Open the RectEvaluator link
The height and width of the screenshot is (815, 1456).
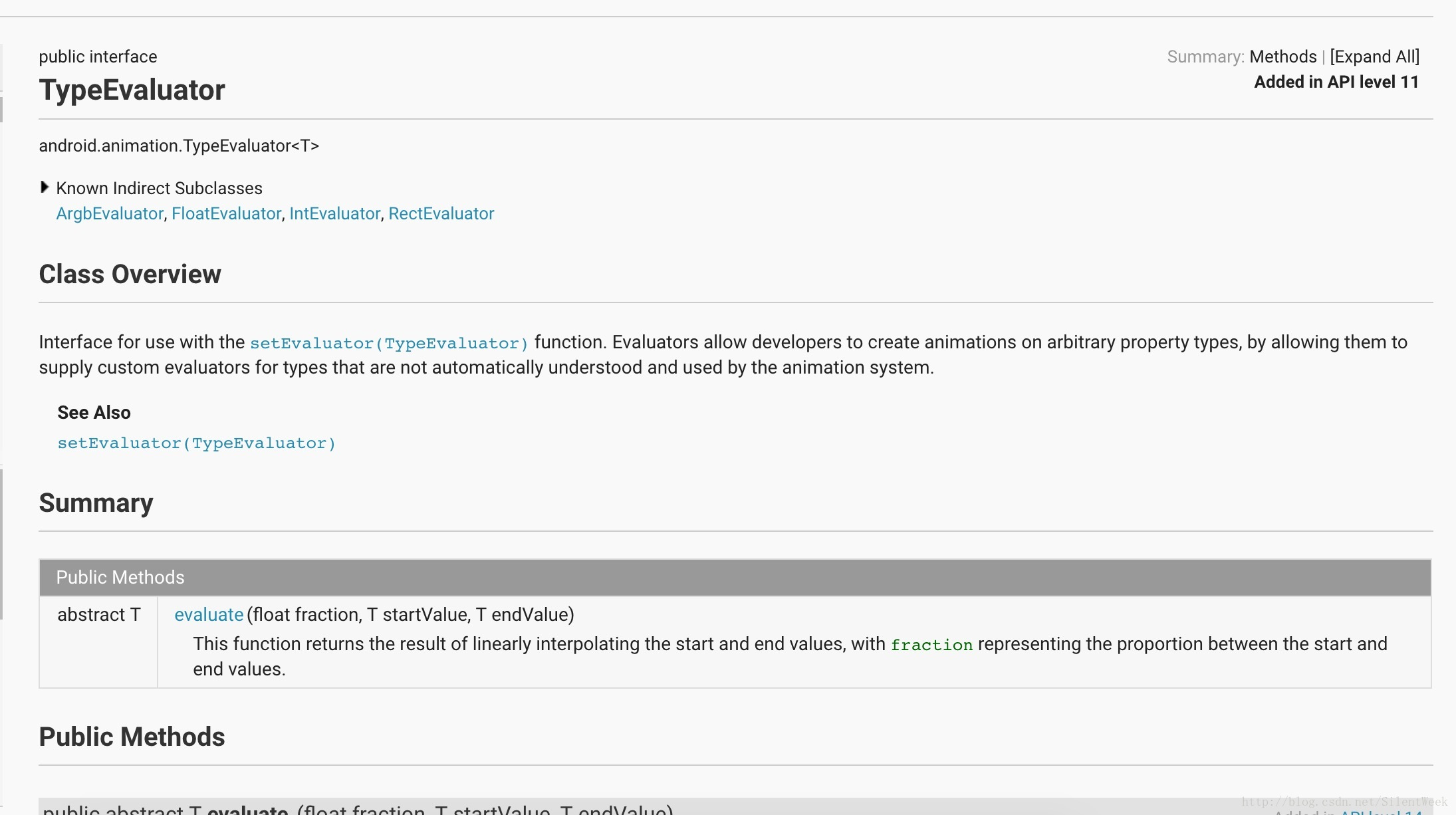(441, 213)
